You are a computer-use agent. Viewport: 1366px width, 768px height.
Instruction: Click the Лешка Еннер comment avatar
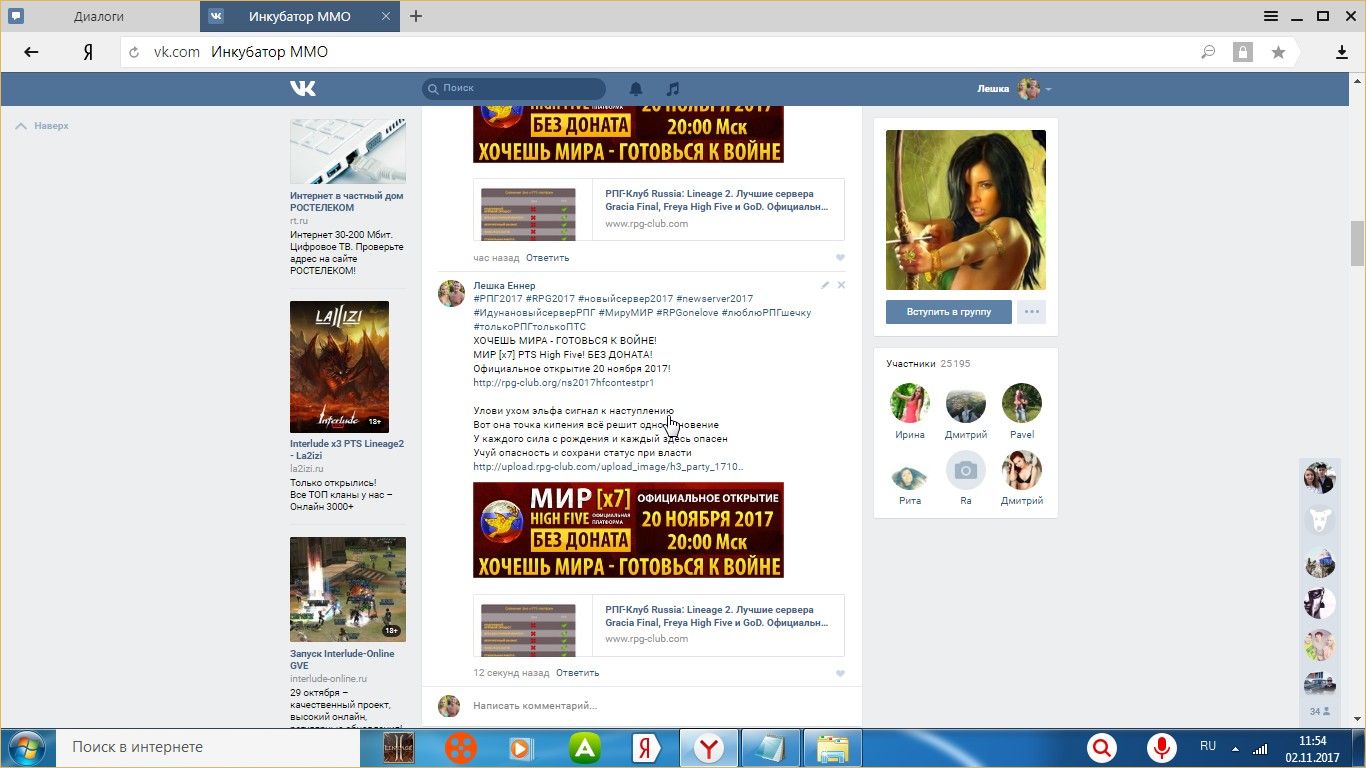coord(450,293)
